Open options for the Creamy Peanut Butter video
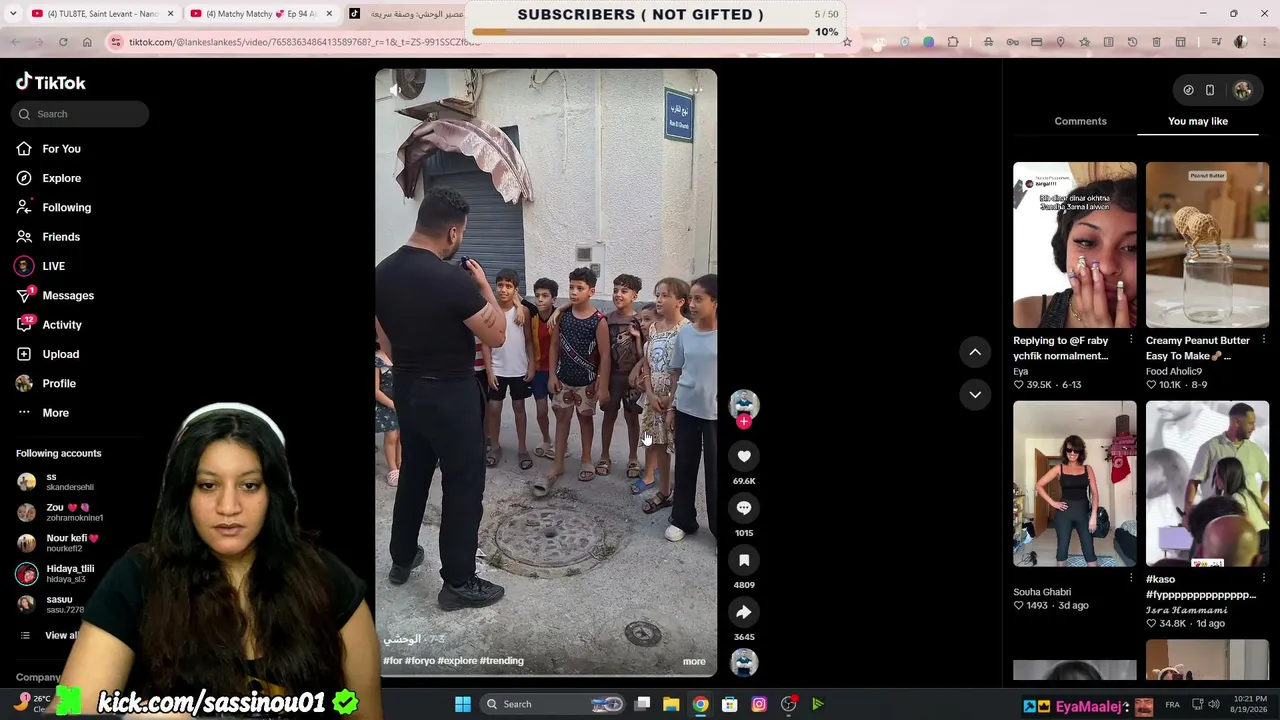Image resolution: width=1280 pixels, height=720 pixels. (x=1263, y=340)
